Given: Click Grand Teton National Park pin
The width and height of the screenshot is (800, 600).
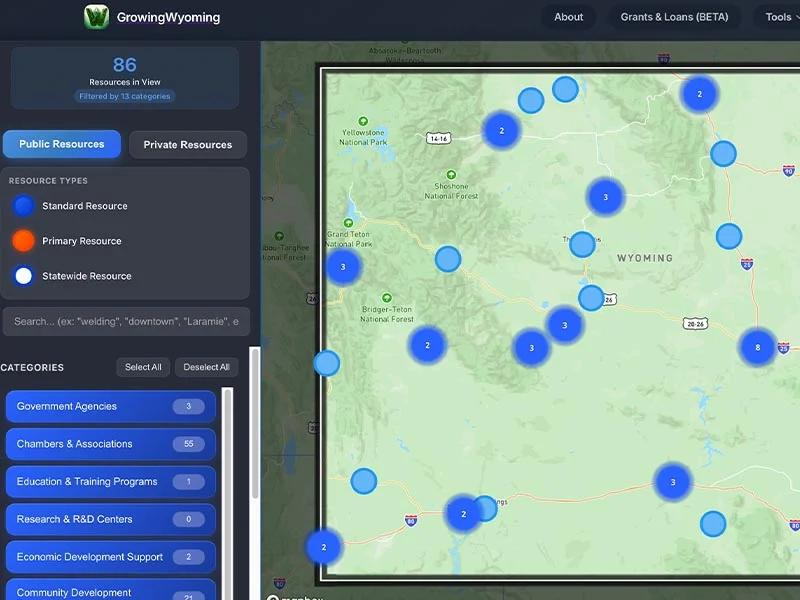Looking at the screenshot, I should click(x=348, y=223).
